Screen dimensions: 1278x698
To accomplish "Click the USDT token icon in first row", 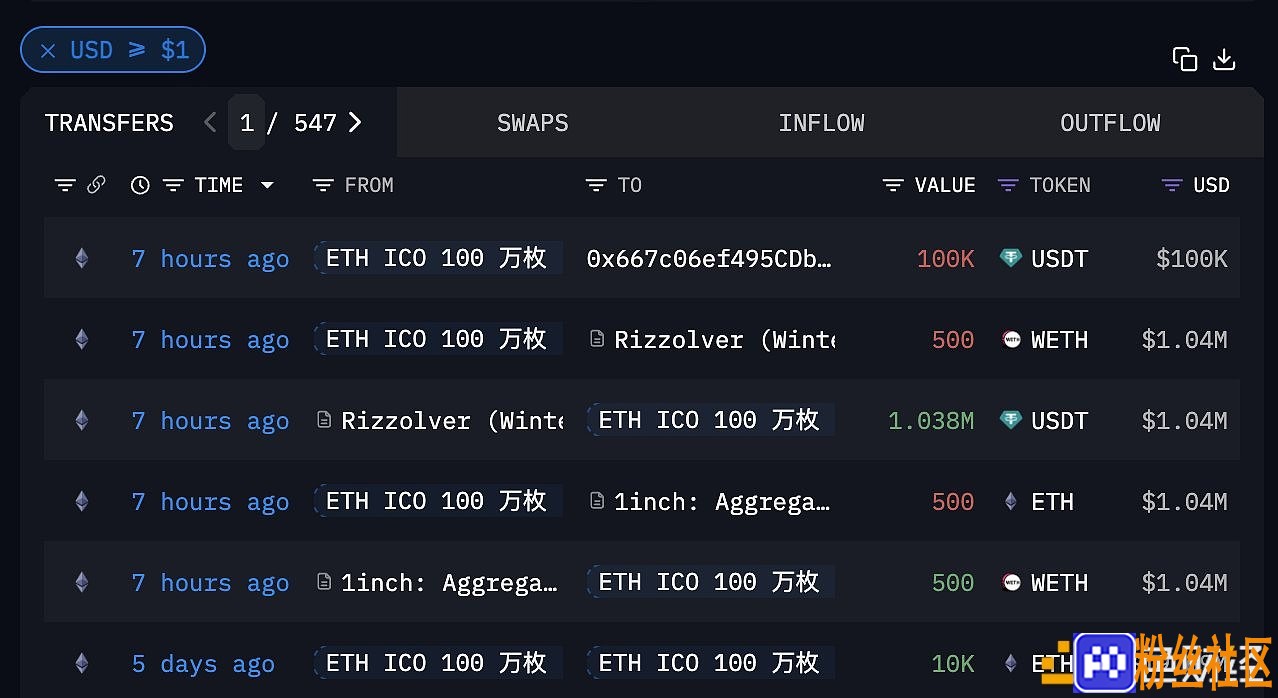I will point(1011,259).
